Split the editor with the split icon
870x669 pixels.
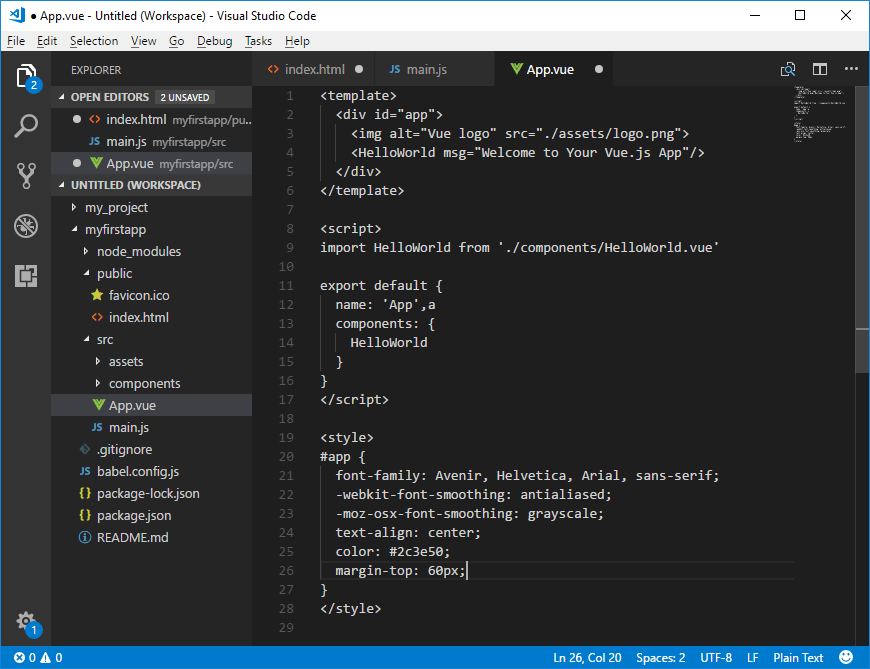(x=820, y=69)
